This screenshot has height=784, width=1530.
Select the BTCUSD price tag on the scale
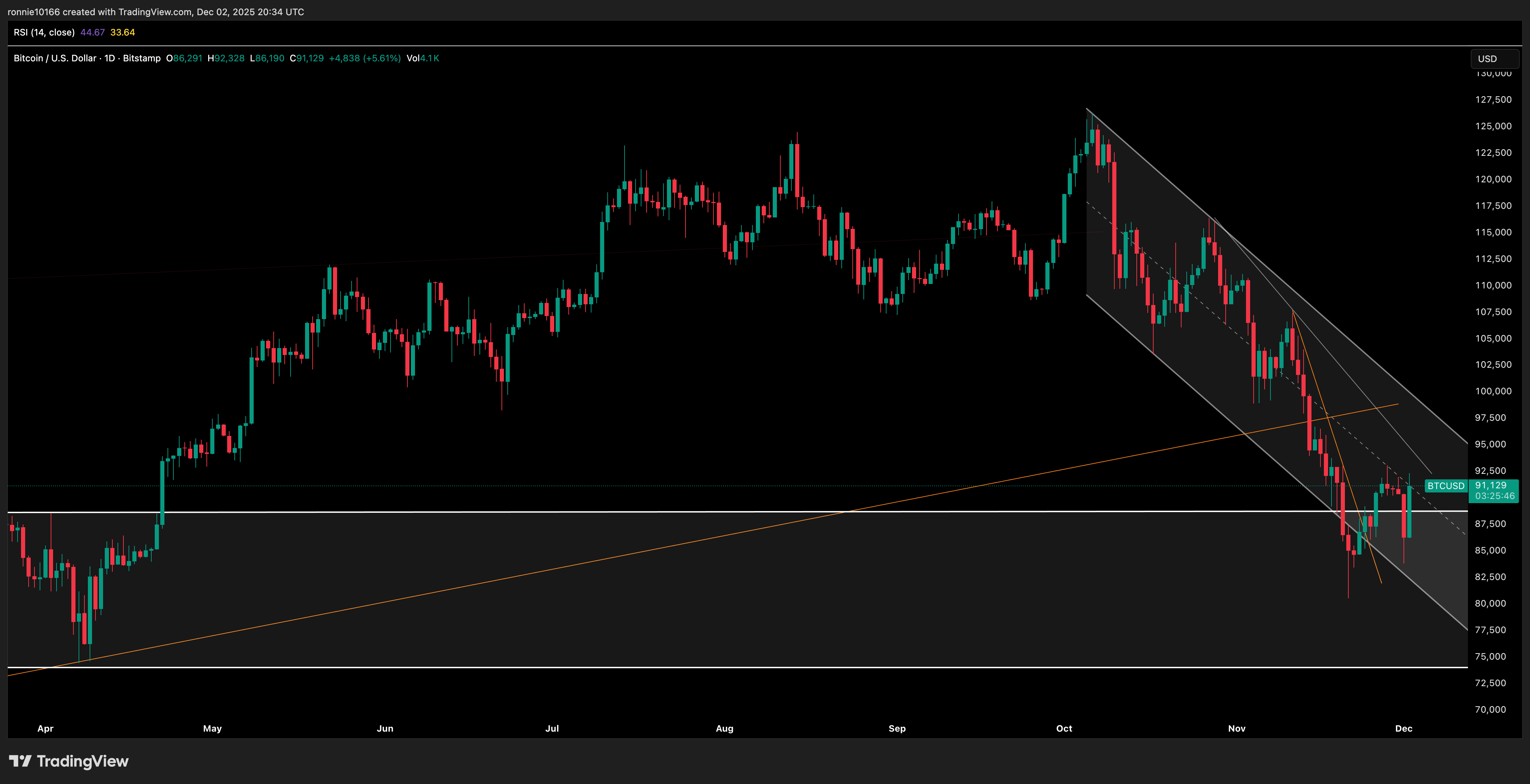[1446, 486]
